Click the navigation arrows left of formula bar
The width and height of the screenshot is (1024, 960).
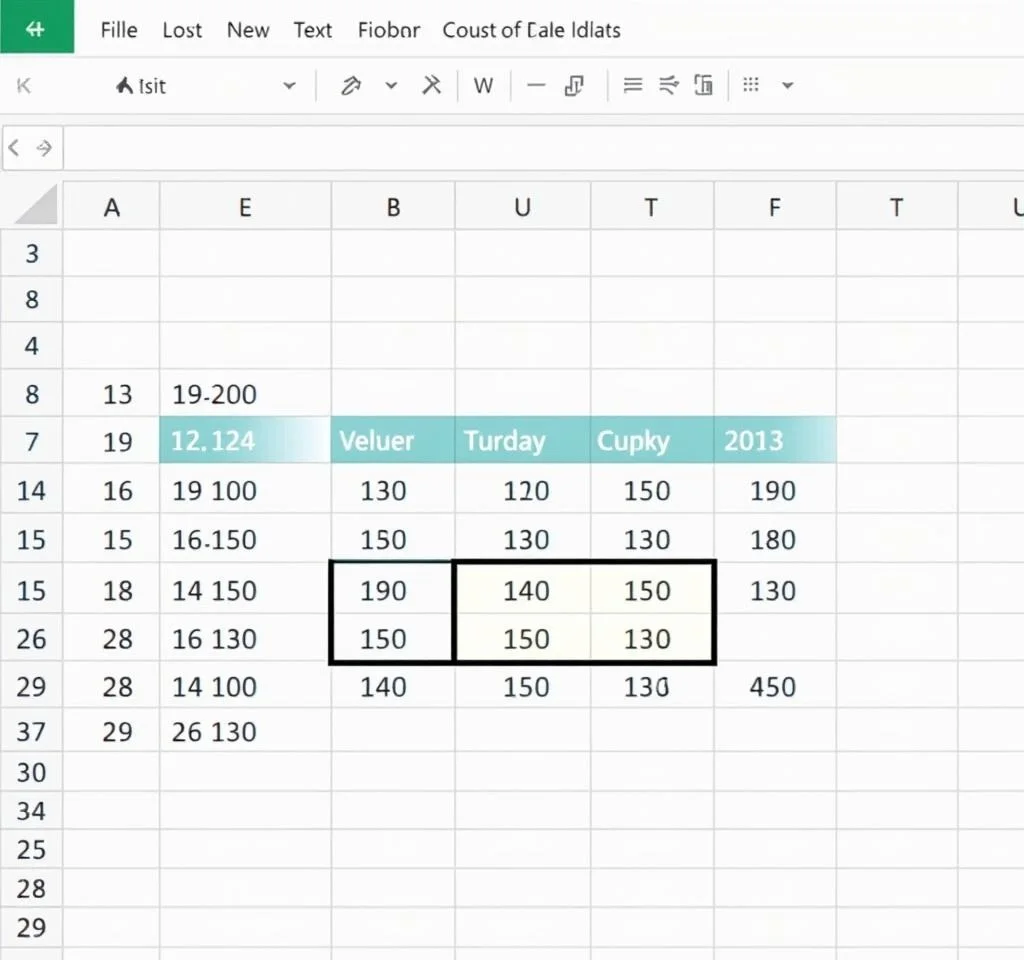(x=31, y=149)
